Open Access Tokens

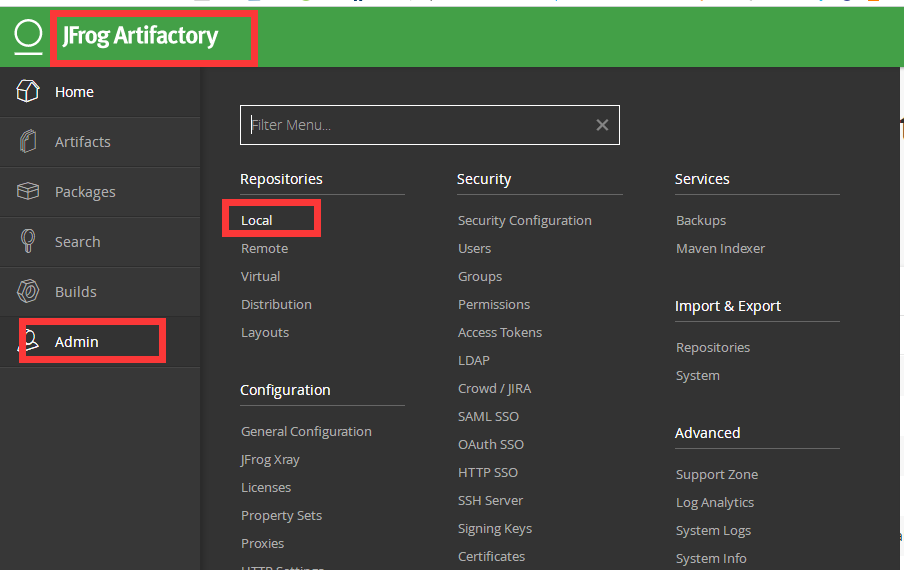(500, 333)
